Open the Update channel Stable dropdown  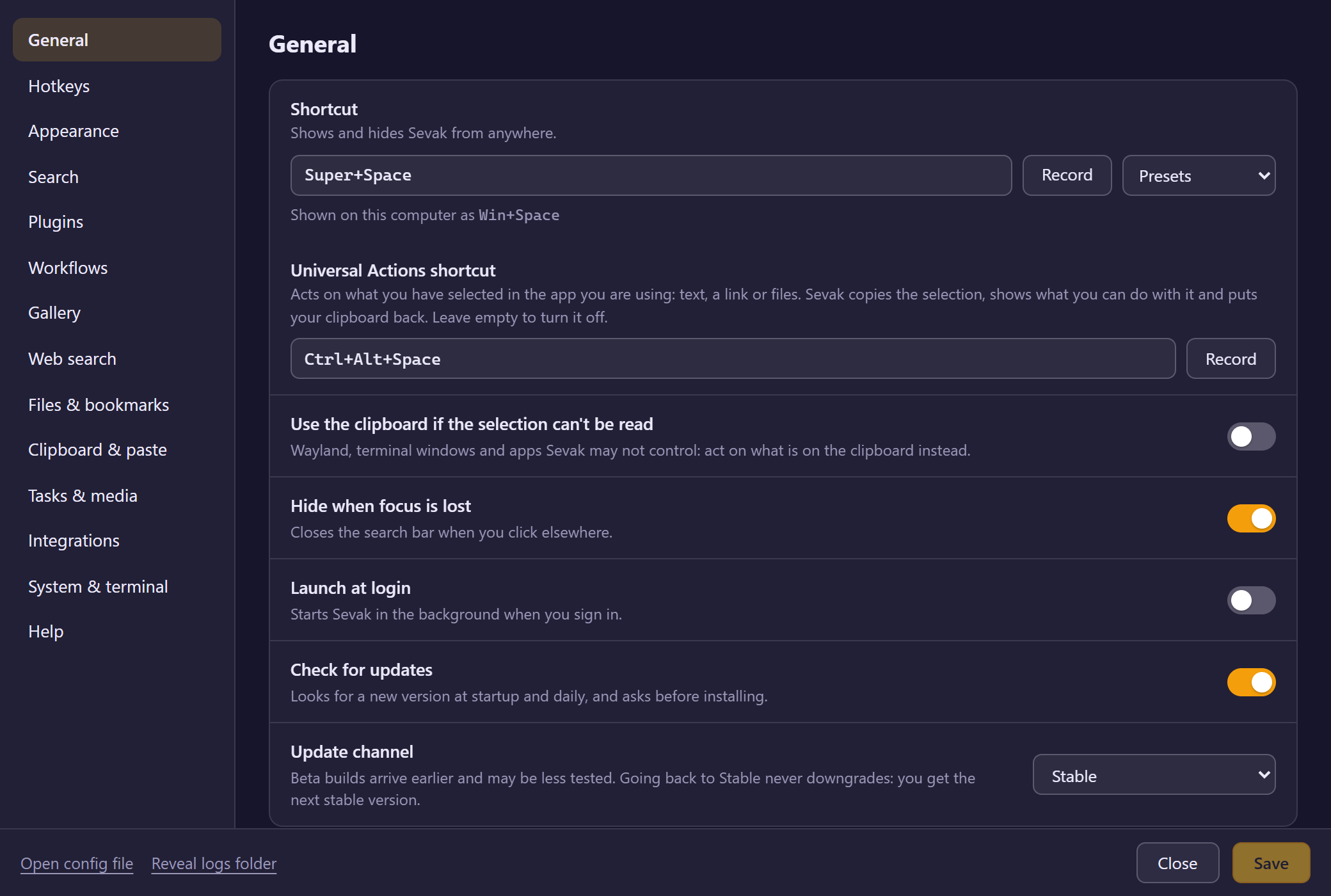point(1154,774)
